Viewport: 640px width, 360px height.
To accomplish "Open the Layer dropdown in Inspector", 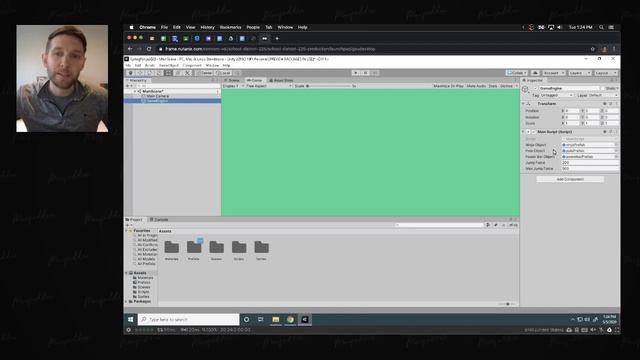I will (603, 96).
